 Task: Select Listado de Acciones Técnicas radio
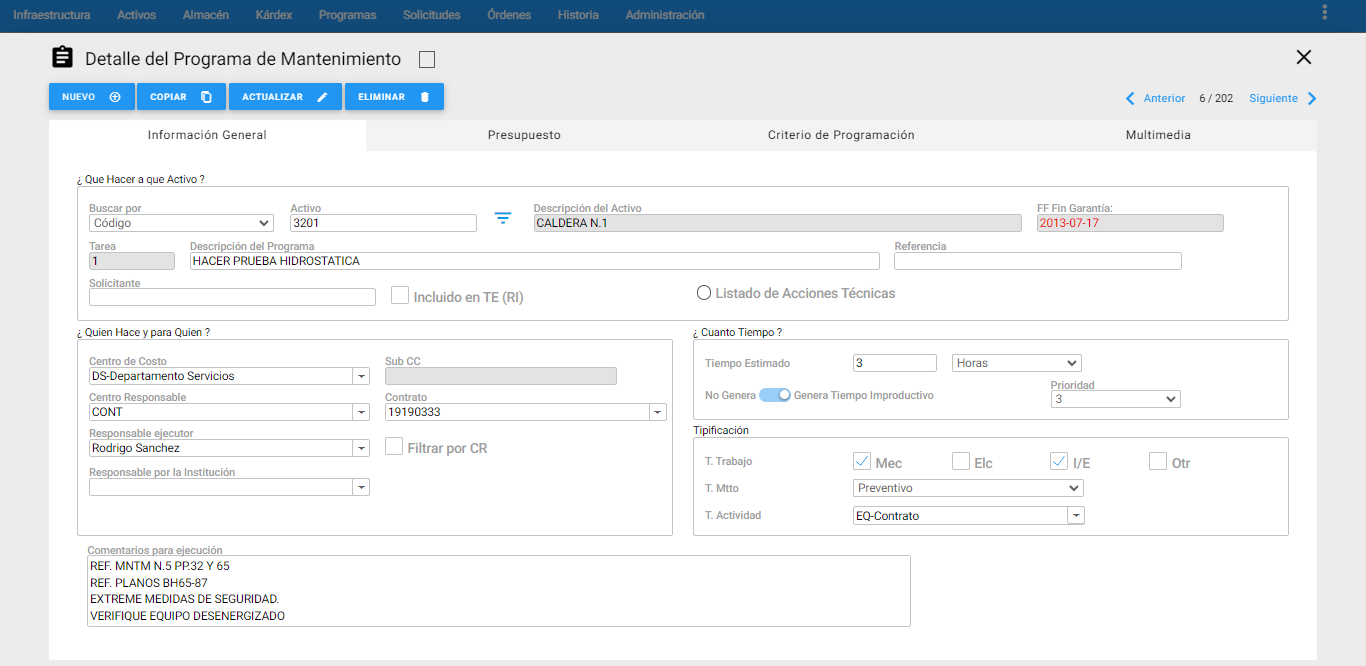click(704, 293)
